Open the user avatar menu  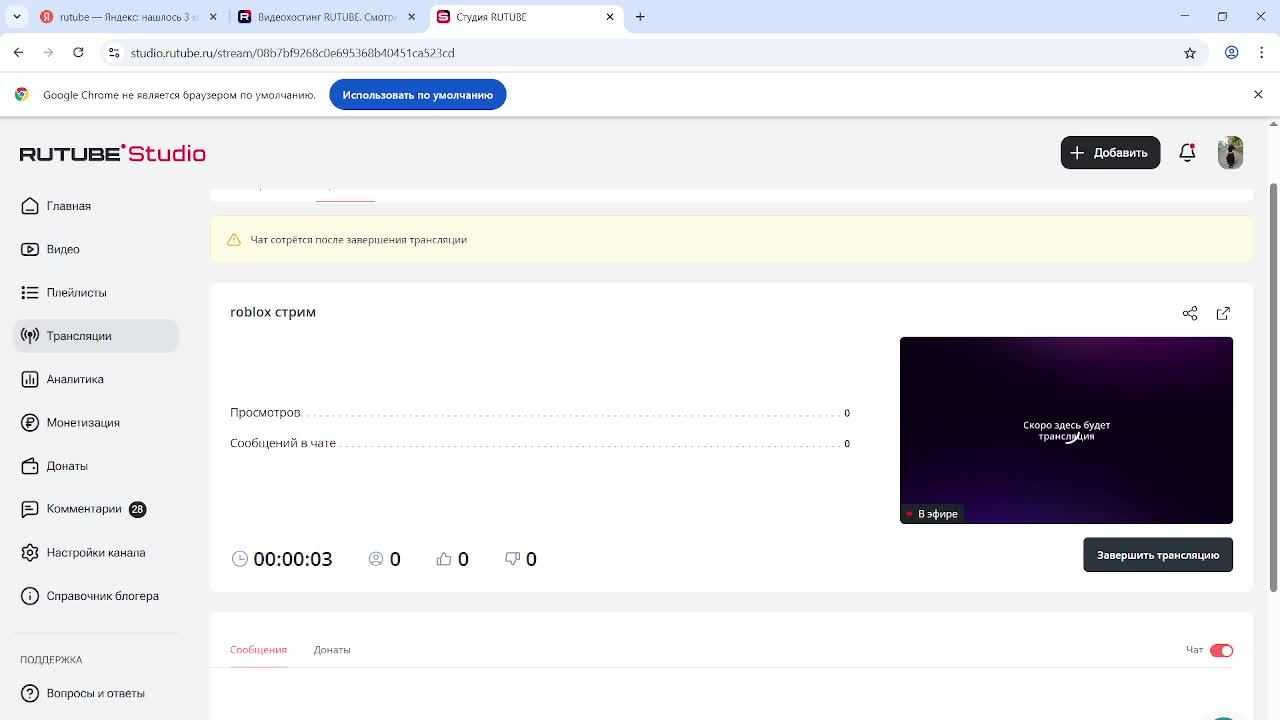(1230, 153)
